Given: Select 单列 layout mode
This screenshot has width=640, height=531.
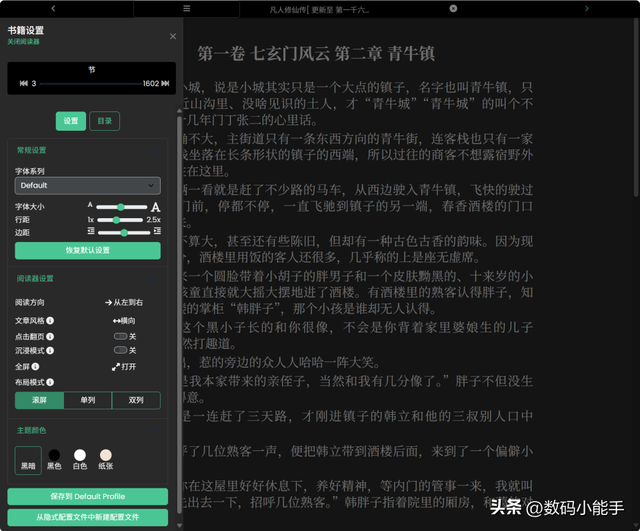Looking at the screenshot, I should pyautogui.click(x=88, y=400).
